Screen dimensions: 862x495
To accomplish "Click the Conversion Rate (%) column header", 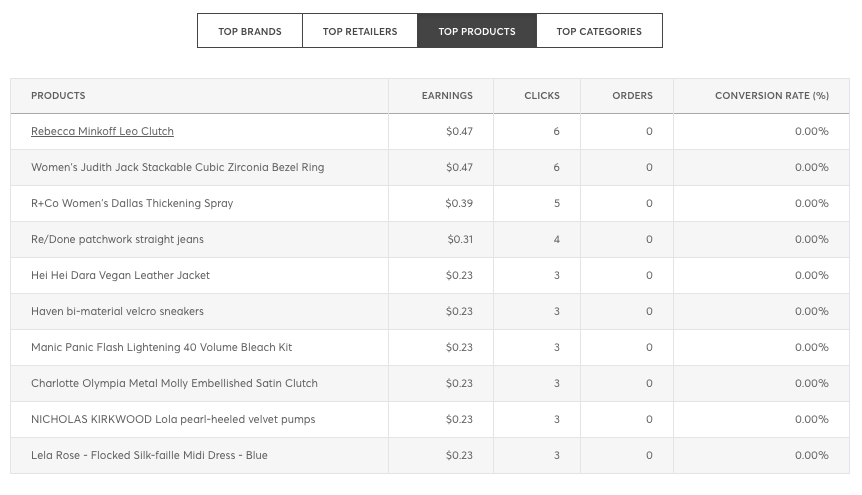I will pyautogui.click(x=771, y=96).
